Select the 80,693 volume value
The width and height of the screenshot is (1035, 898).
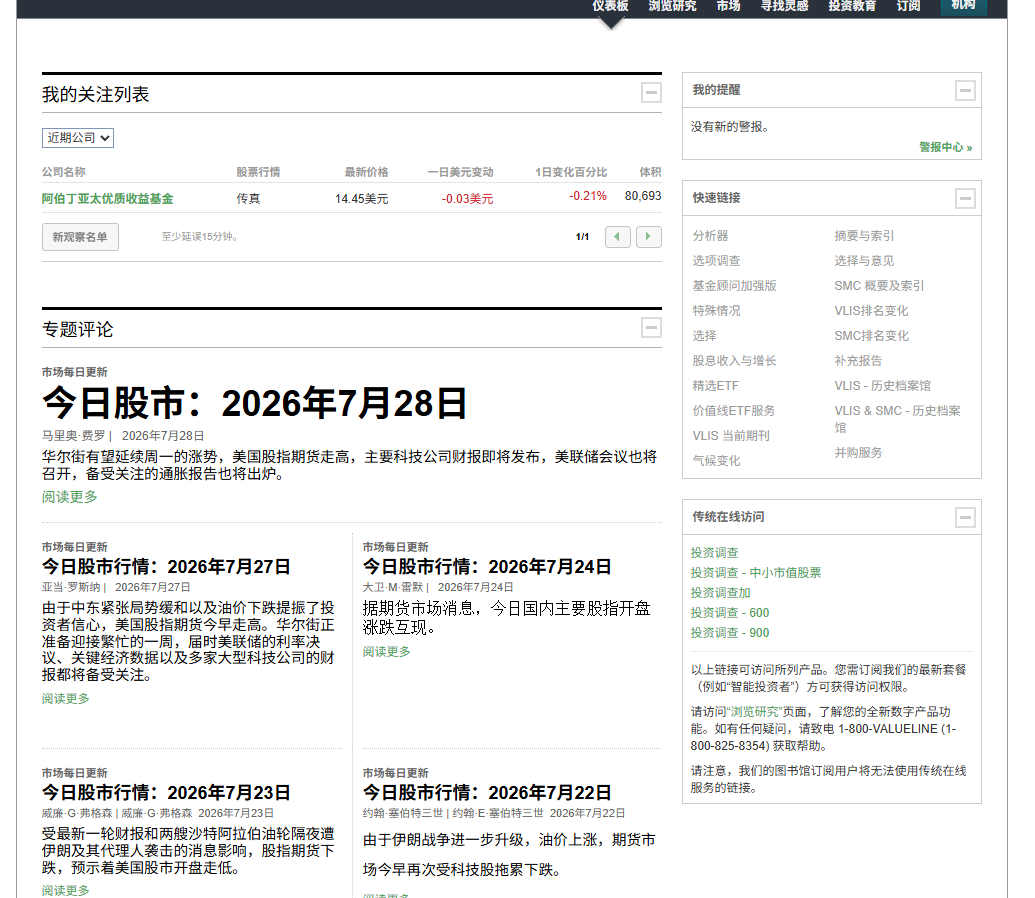click(643, 196)
